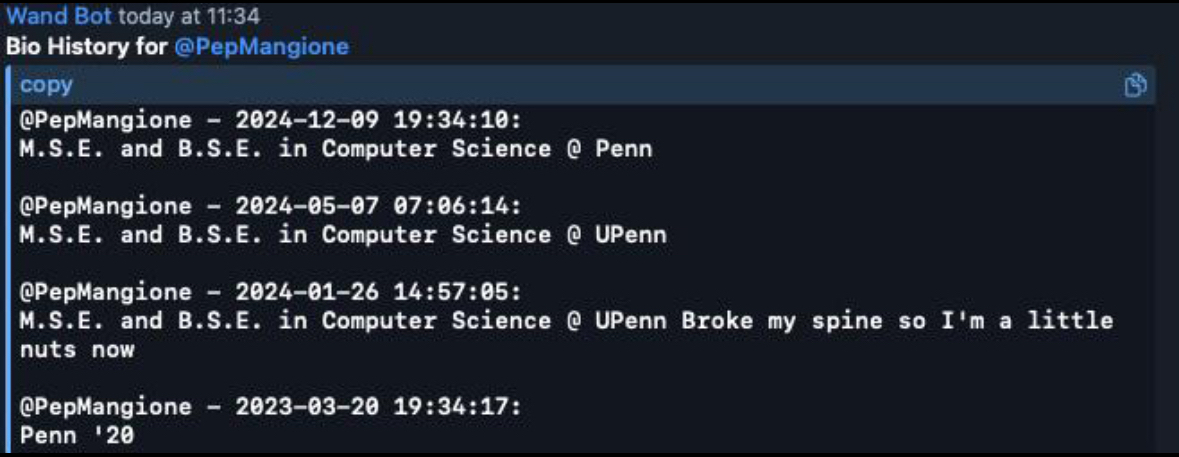Open the @PepMangione mention in Bio History title
This screenshot has width=1179, height=457.
[x=262, y=47]
